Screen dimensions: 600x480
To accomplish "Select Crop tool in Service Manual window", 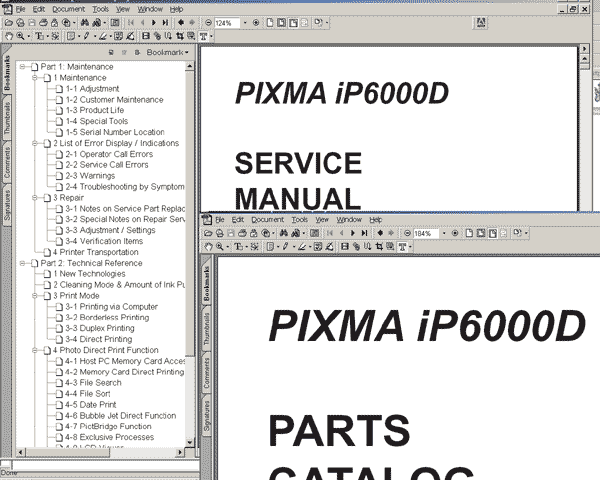I will pos(179,36).
